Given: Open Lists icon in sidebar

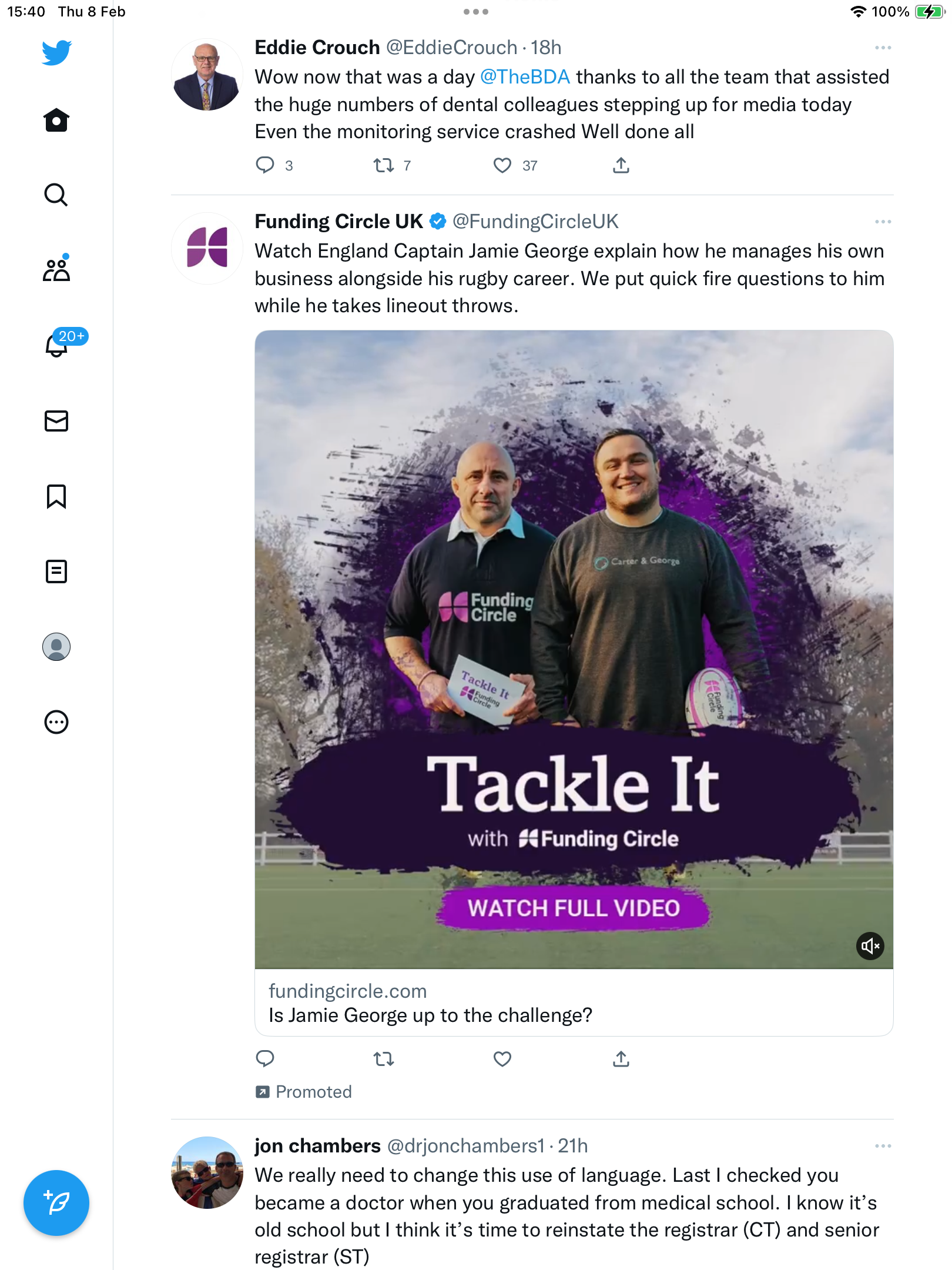Looking at the screenshot, I should pos(56,571).
